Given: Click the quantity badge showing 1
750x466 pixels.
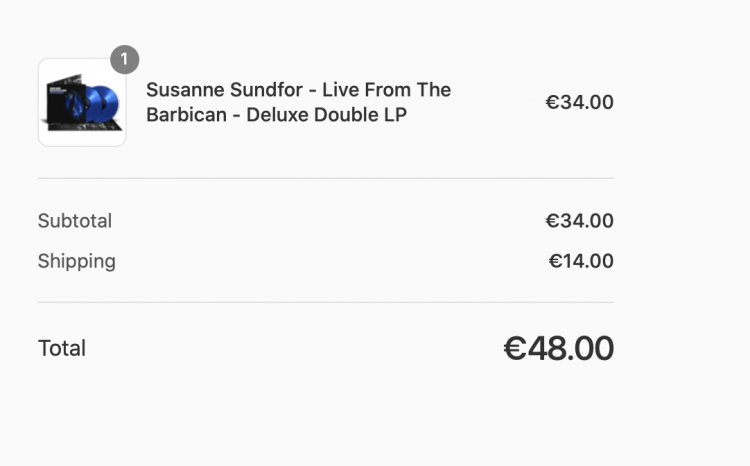Looking at the screenshot, I should [124, 59].
